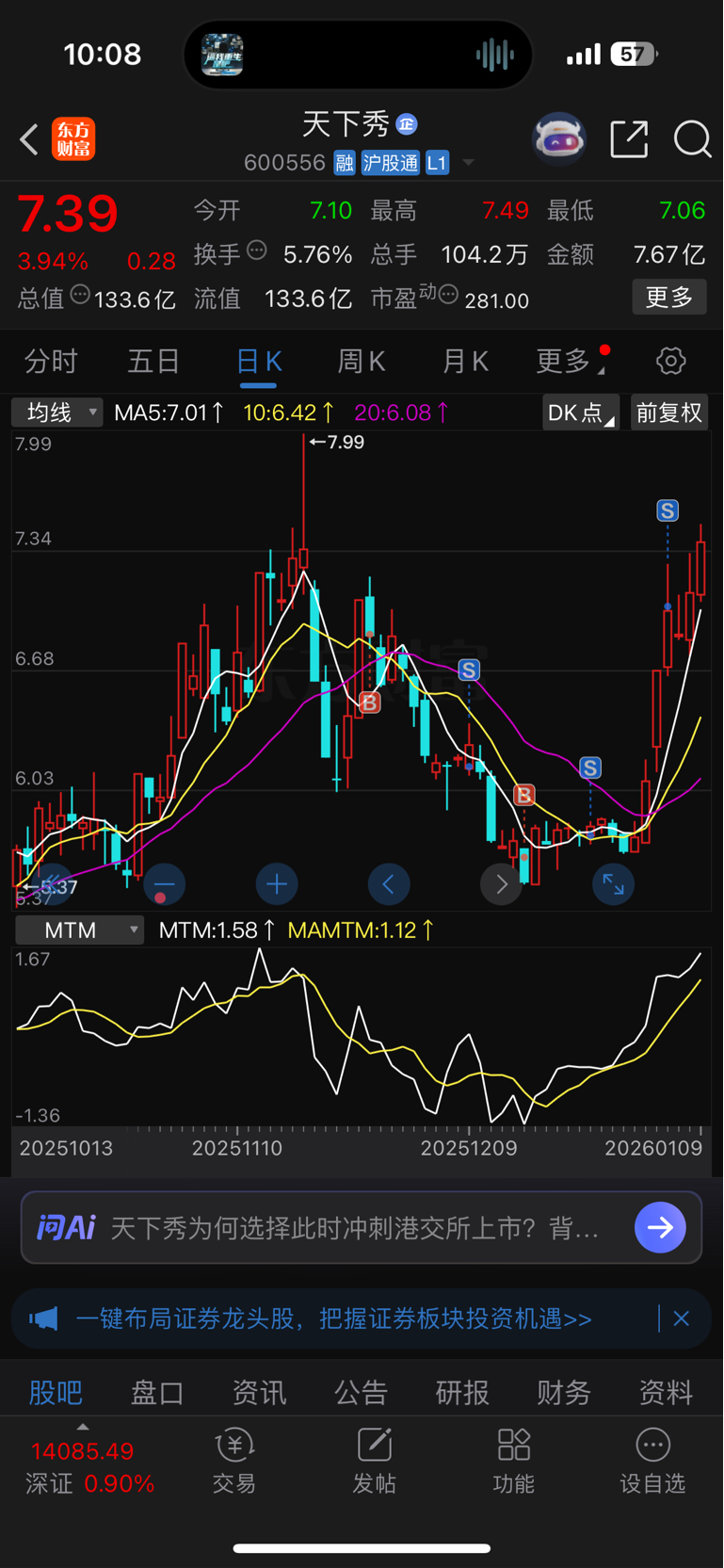Tap the 融 margin trading badge
The height and width of the screenshot is (1568, 724).
[x=344, y=163]
